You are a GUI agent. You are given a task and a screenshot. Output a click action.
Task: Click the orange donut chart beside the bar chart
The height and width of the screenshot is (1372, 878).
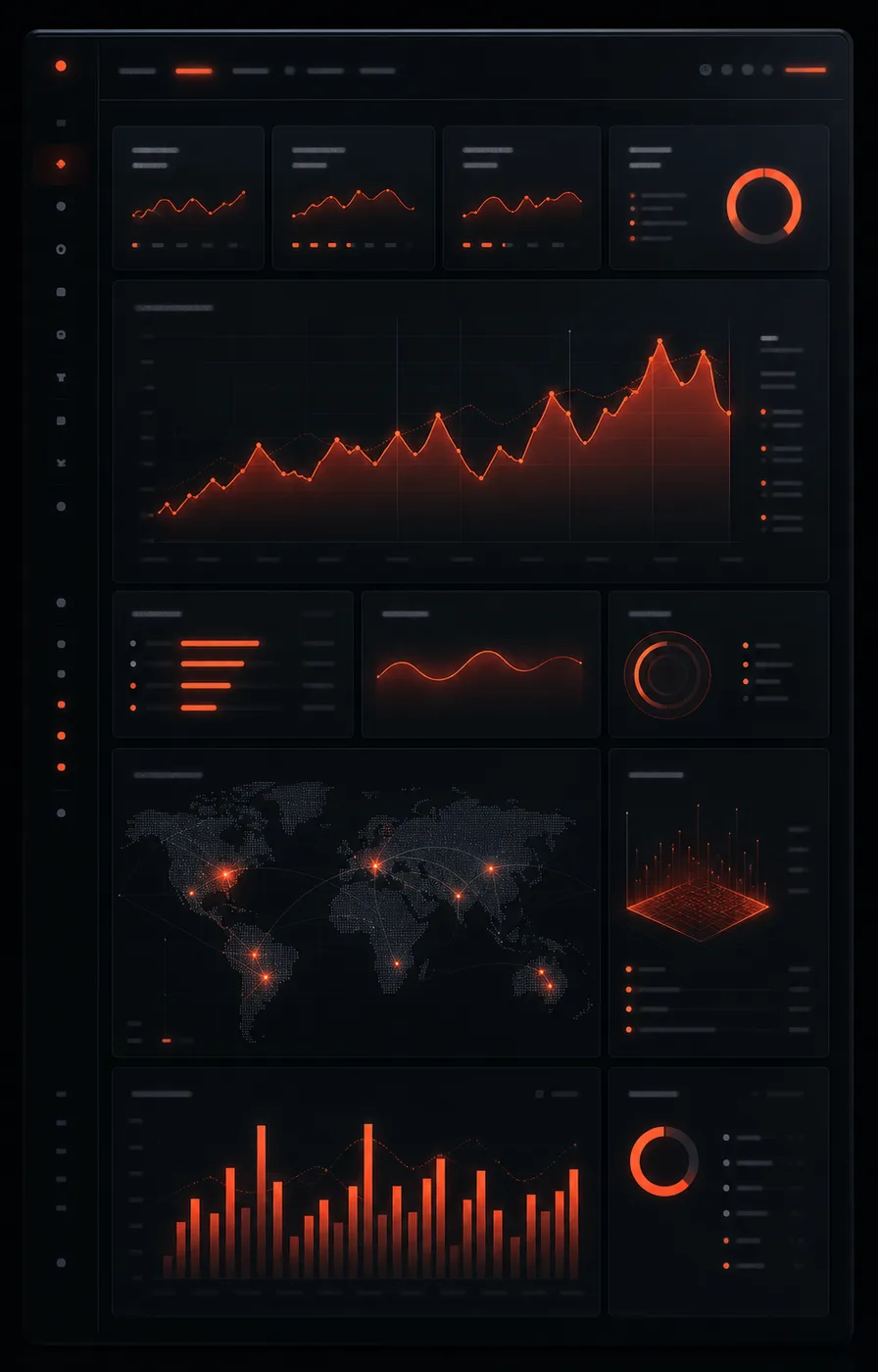point(664,1161)
